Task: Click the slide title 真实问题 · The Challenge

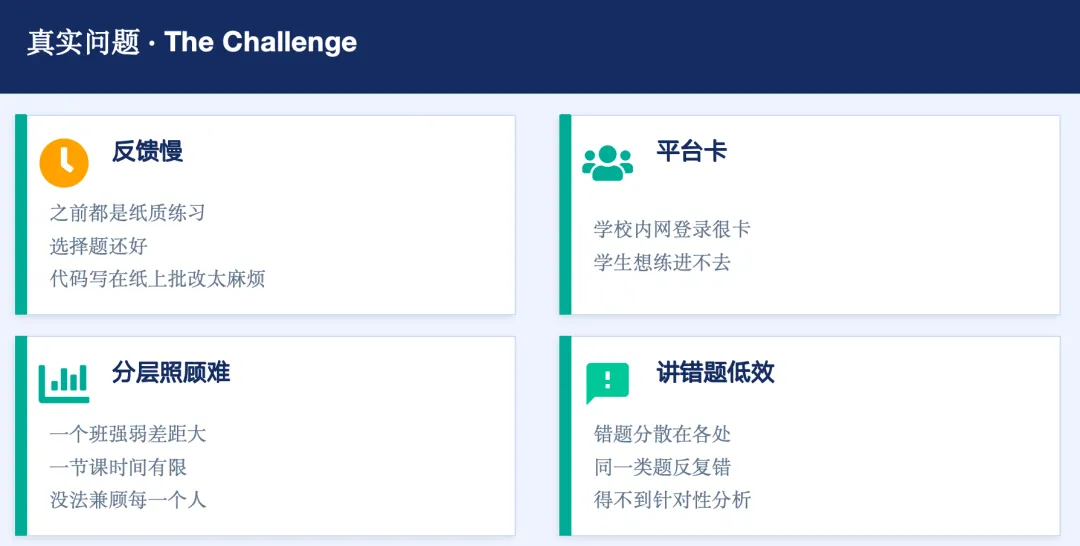Action: (192, 43)
